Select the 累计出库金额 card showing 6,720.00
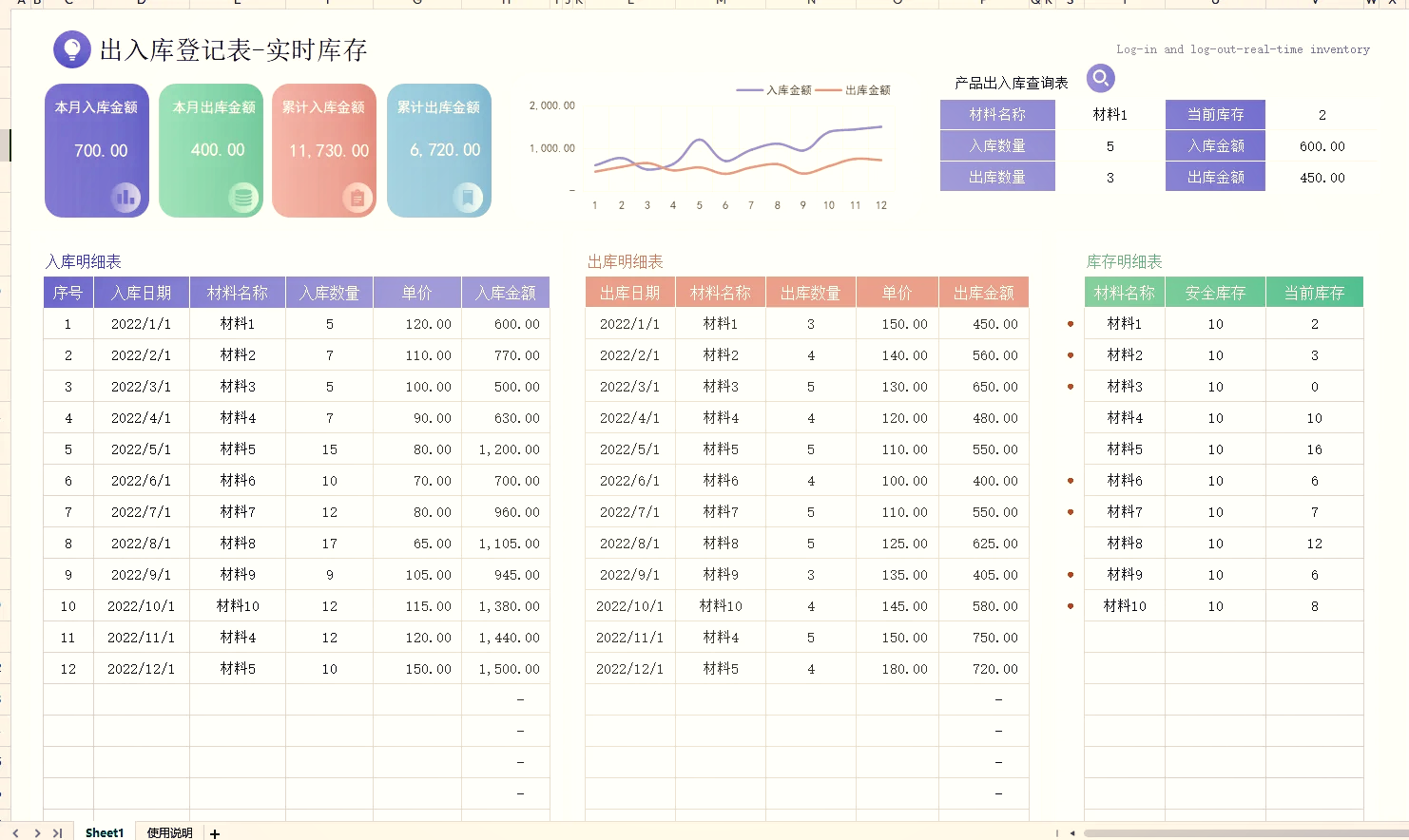 point(439,150)
